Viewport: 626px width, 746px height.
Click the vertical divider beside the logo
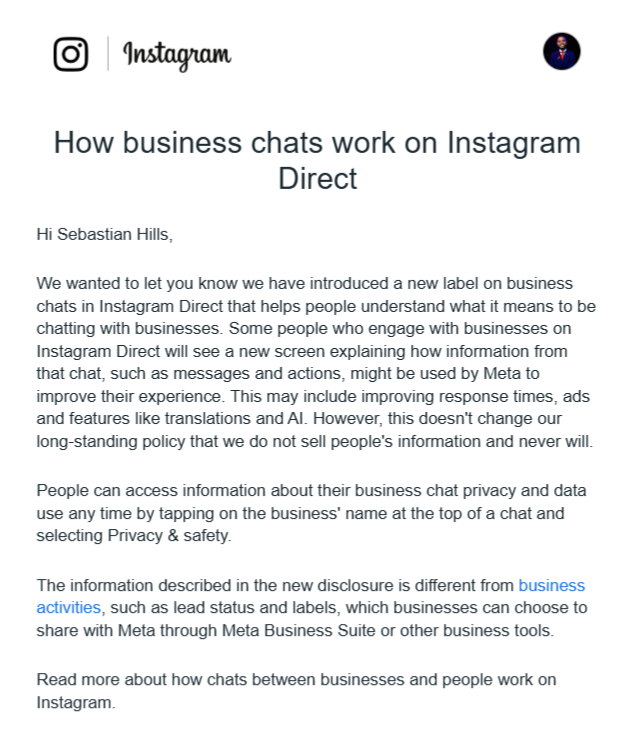coord(107,53)
